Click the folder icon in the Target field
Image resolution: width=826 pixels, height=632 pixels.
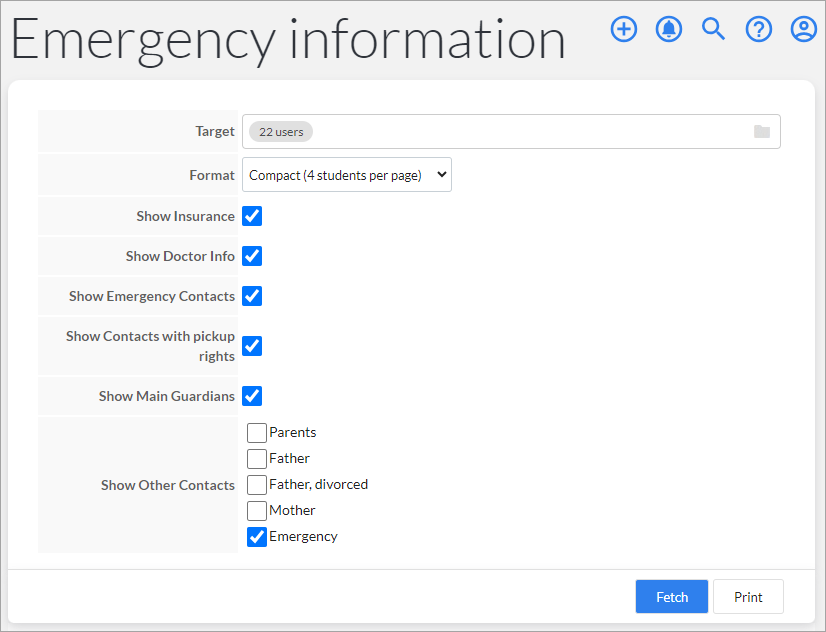click(761, 131)
